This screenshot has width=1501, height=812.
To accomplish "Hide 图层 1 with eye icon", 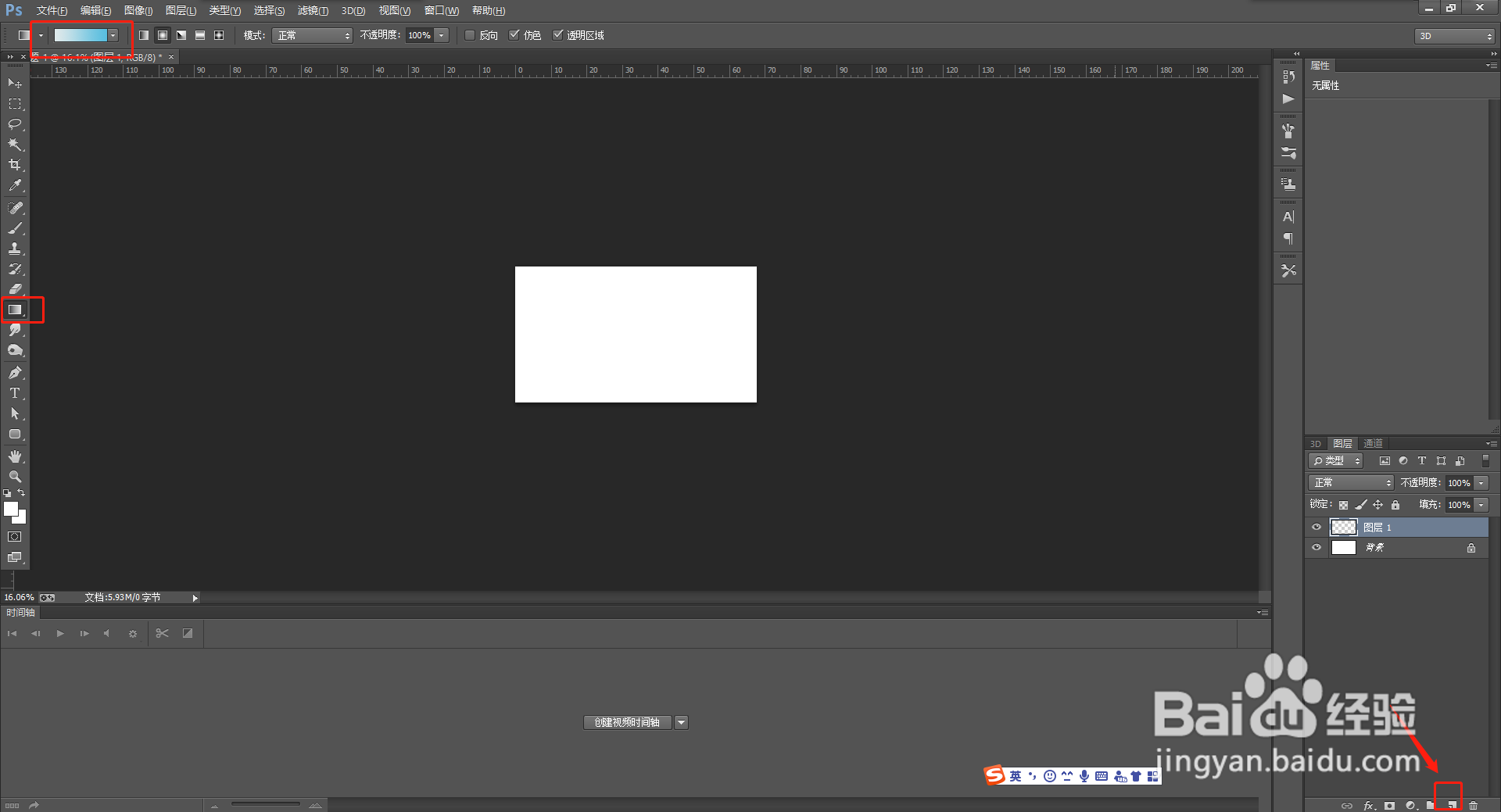I will pyautogui.click(x=1317, y=528).
